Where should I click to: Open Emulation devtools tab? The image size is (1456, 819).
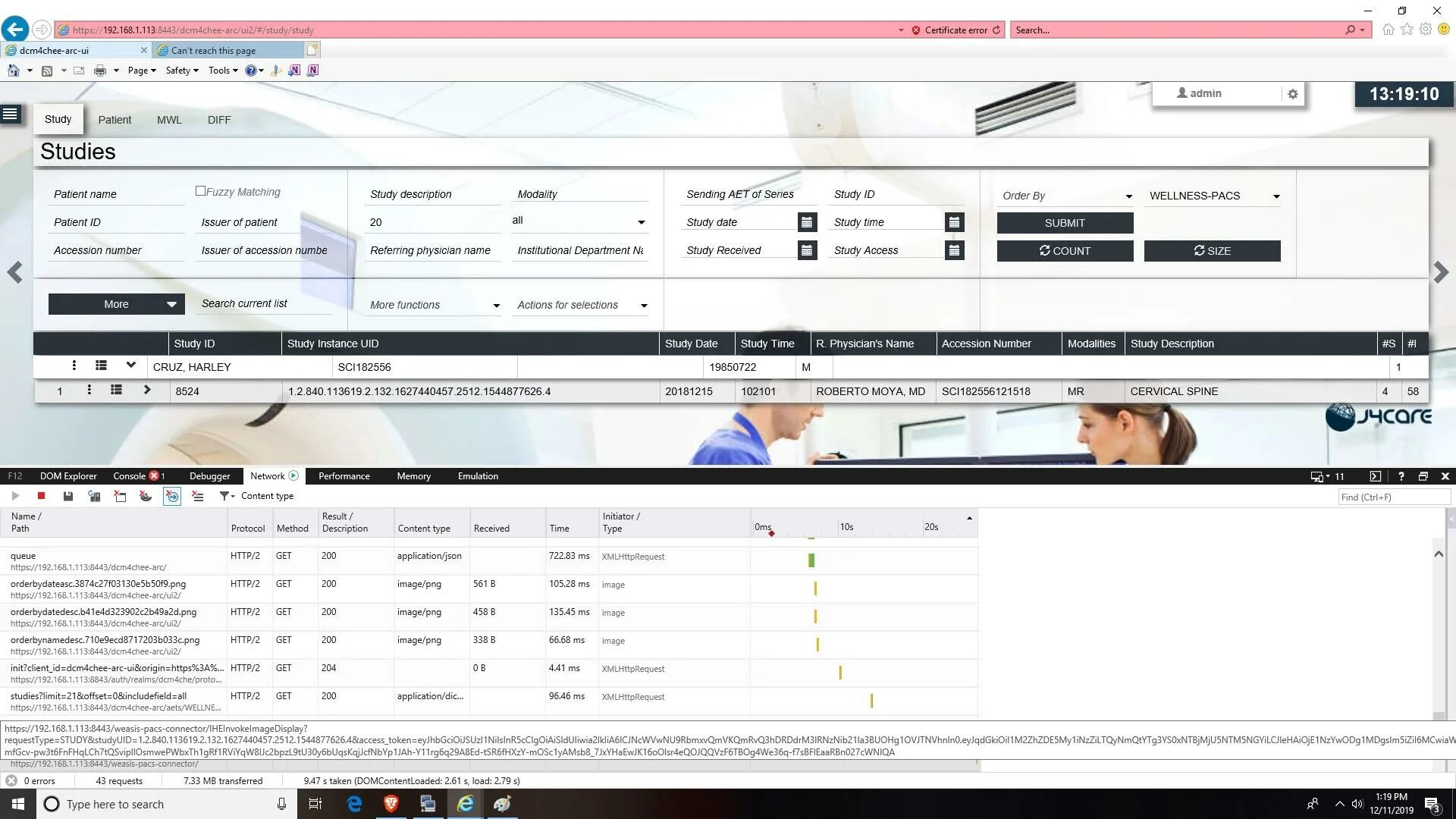point(478,476)
